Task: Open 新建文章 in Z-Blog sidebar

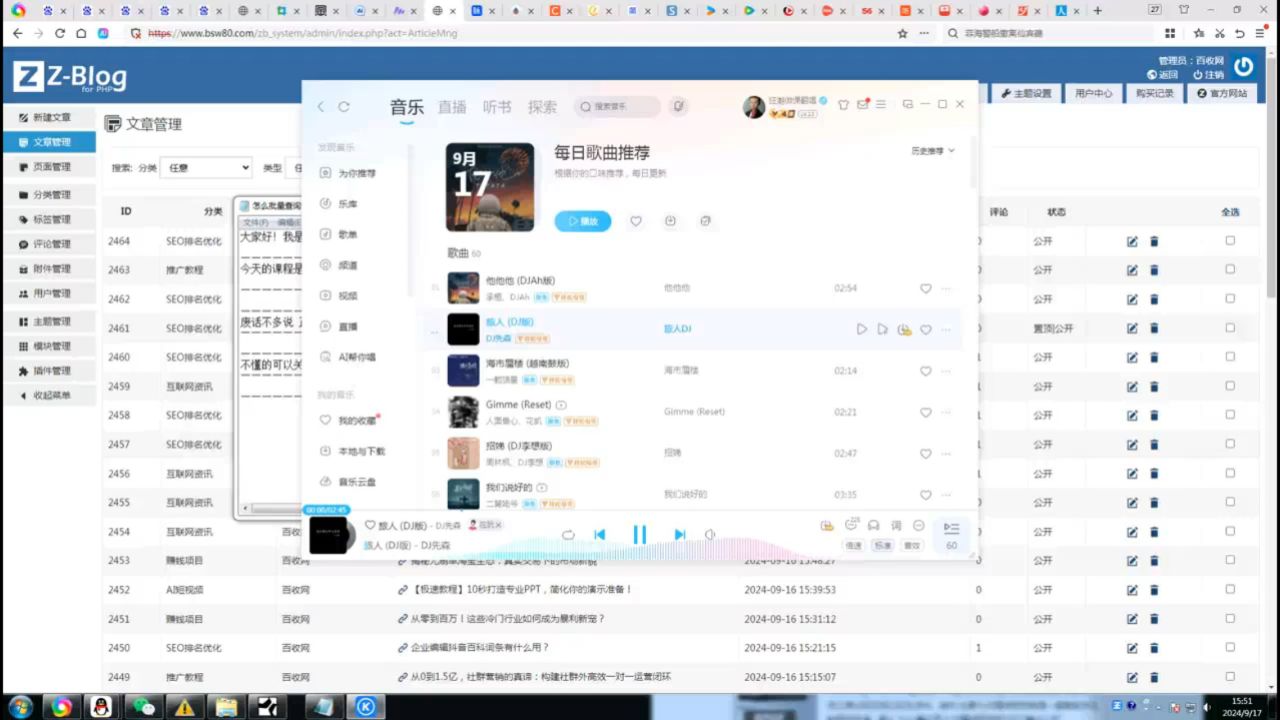Action: click(50, 118)
